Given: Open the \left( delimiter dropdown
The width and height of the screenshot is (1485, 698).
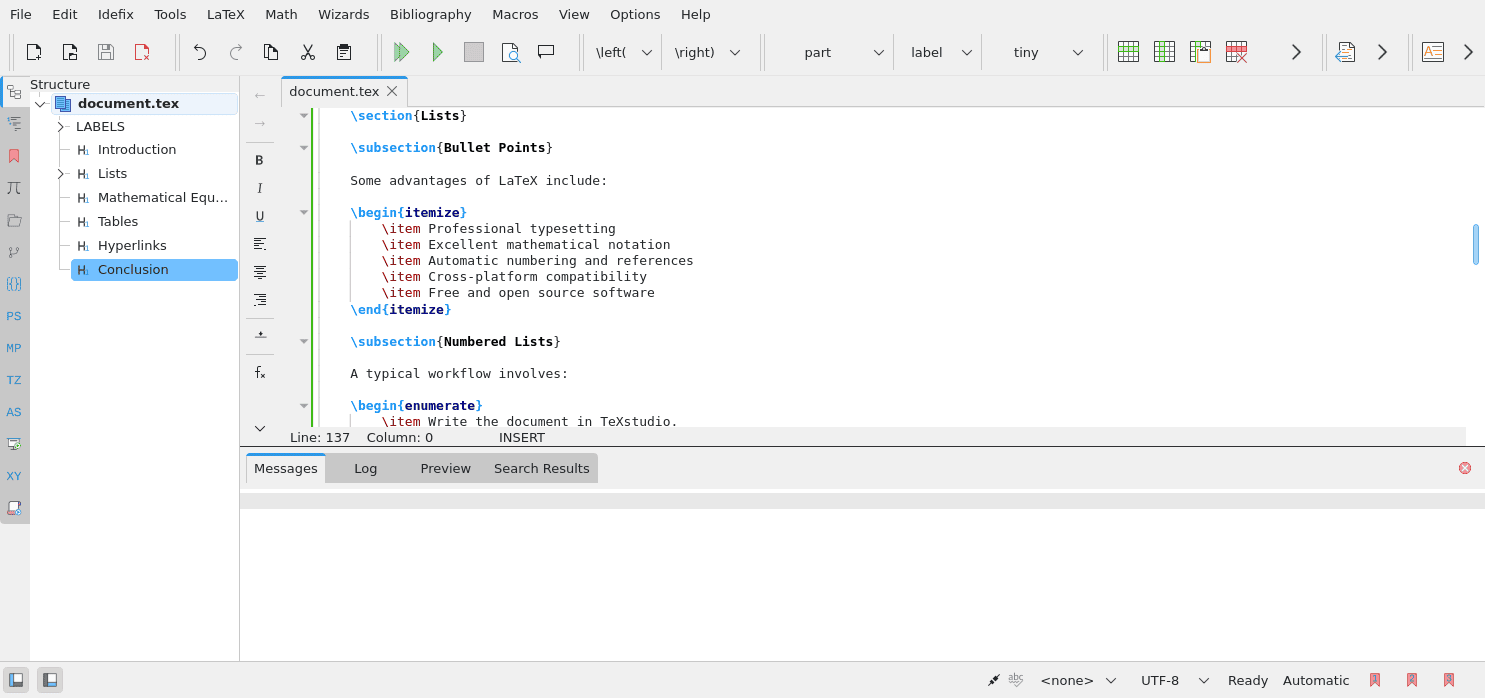Looking at the screenshot, I should pos(623,52).
